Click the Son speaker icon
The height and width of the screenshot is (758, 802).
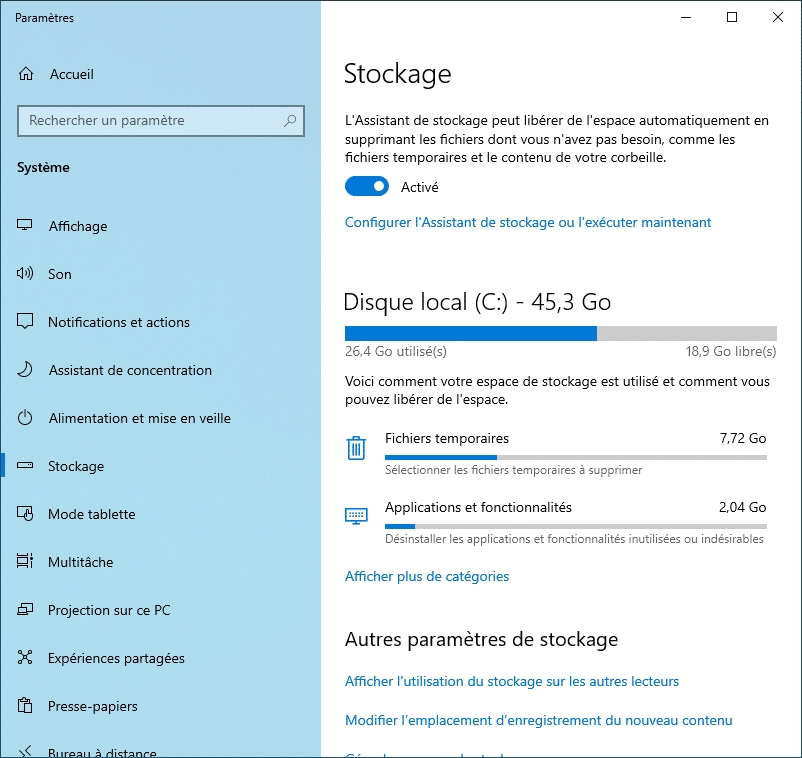[x=26, y=274]
